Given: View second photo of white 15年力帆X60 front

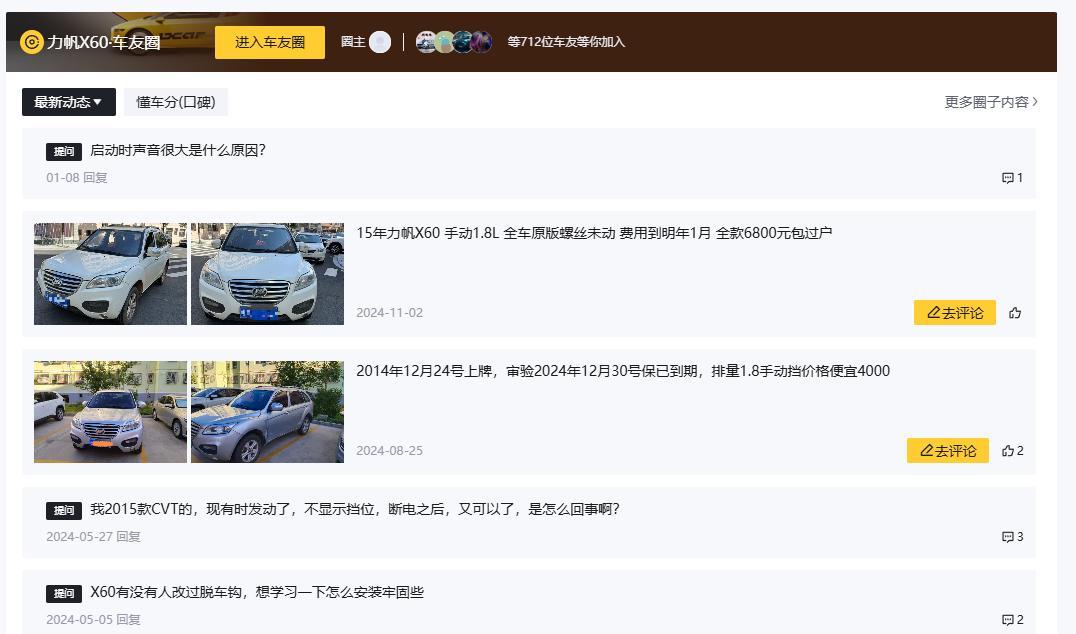Looking at the screenshot, I should click(267, 274).
